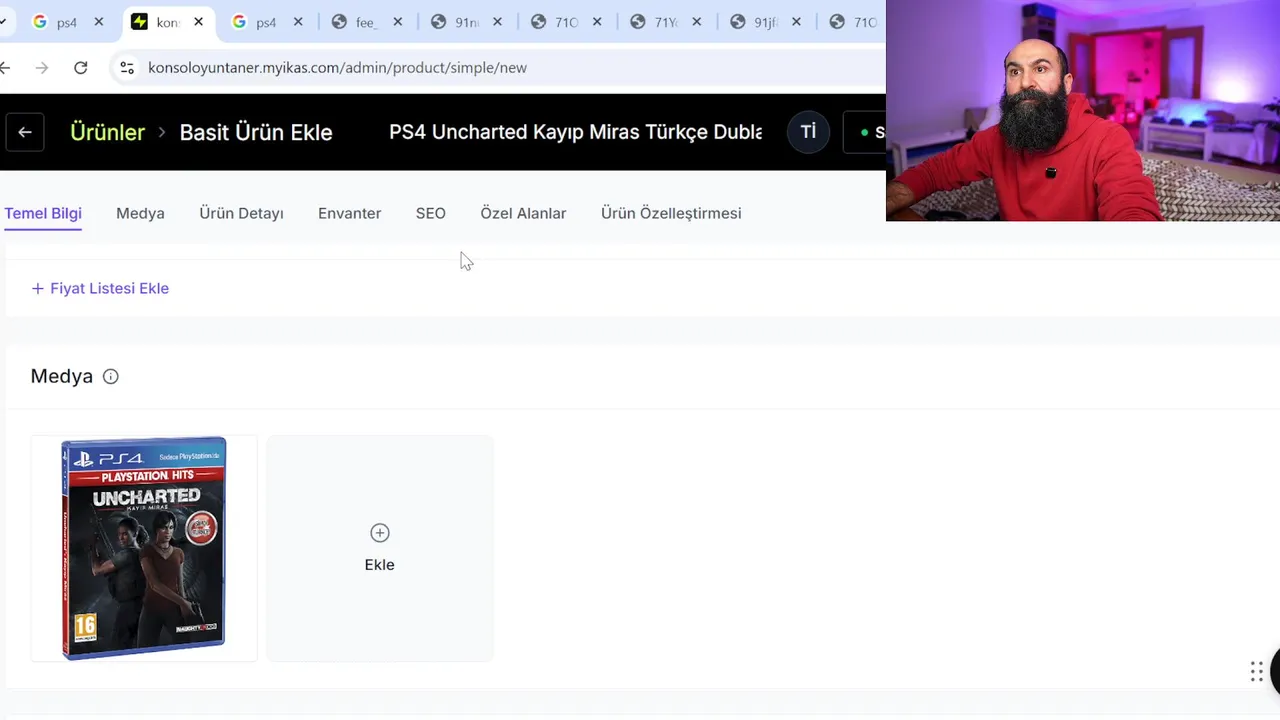This screenshot has width=1280, height=720.
Task: Click the Ekle media upload box
Action: tap(380, 548)
